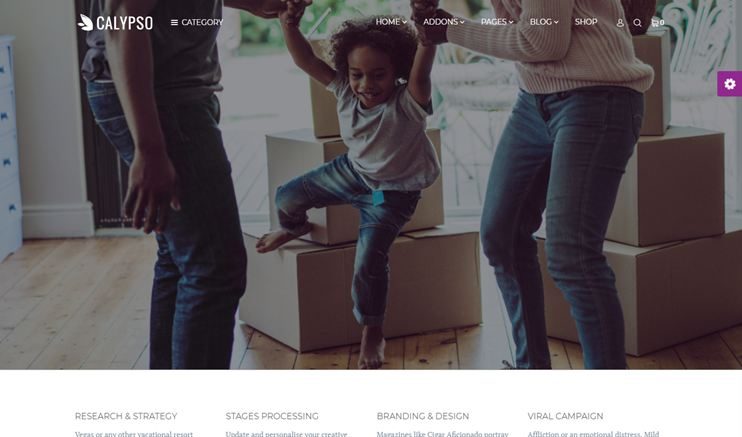Viewport: 742px width, 437px height.
Task: Click the Stages Processing heading
Action: click(272, 416)
